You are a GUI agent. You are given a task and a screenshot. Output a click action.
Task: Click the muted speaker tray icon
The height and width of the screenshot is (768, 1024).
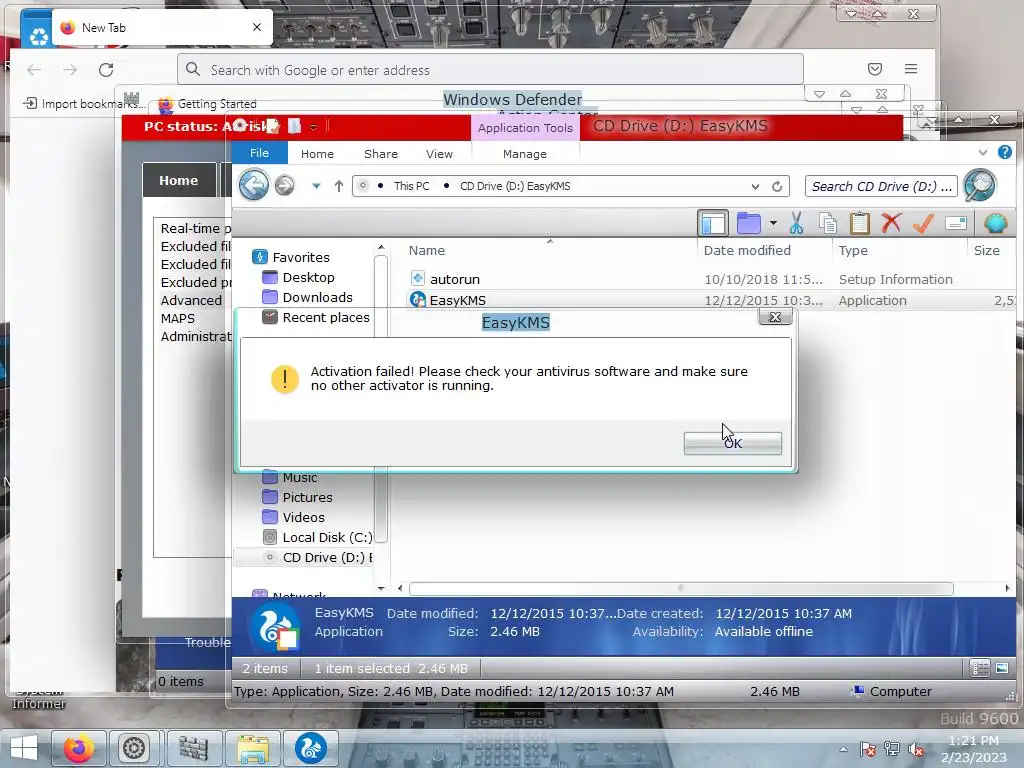click(916, 749)
